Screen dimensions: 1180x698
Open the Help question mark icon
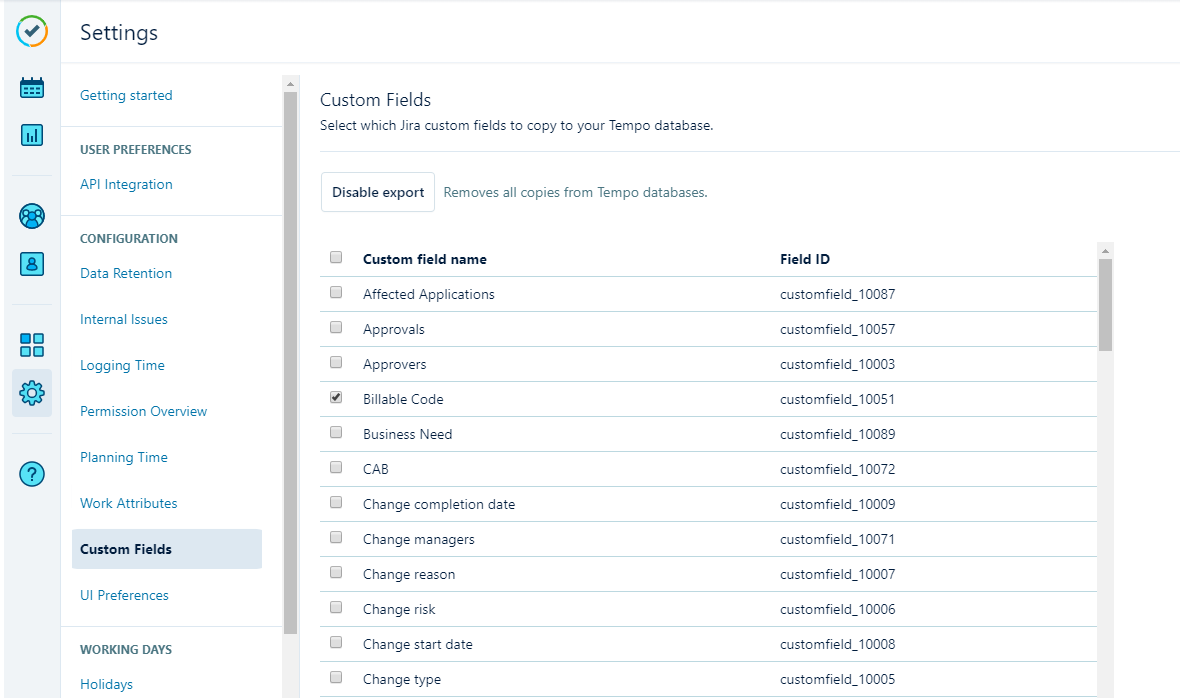tap(32, 474)
